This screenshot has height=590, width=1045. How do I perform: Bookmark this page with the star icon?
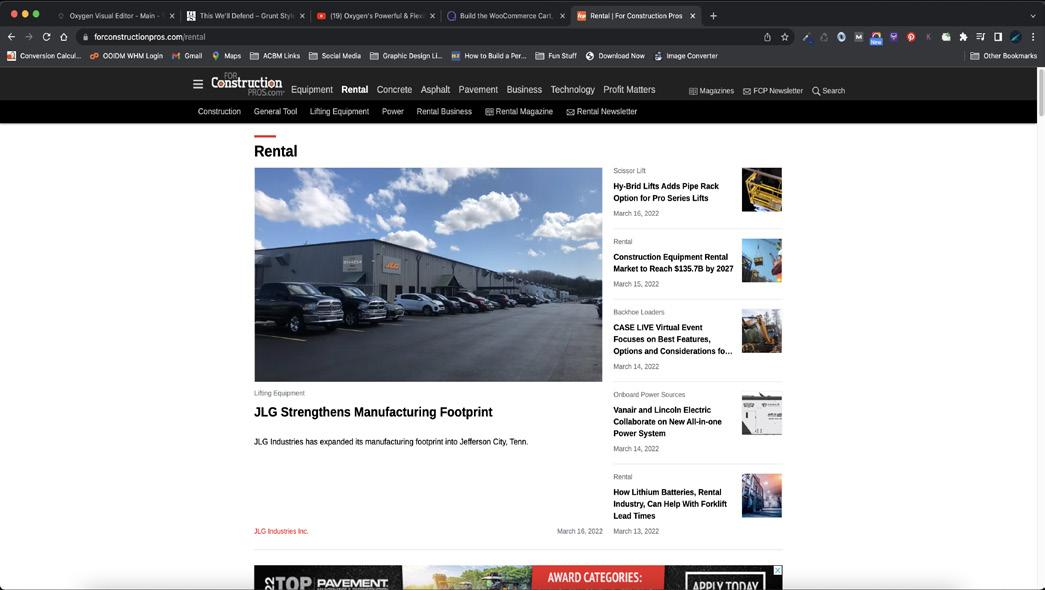(x=784, y=37)
